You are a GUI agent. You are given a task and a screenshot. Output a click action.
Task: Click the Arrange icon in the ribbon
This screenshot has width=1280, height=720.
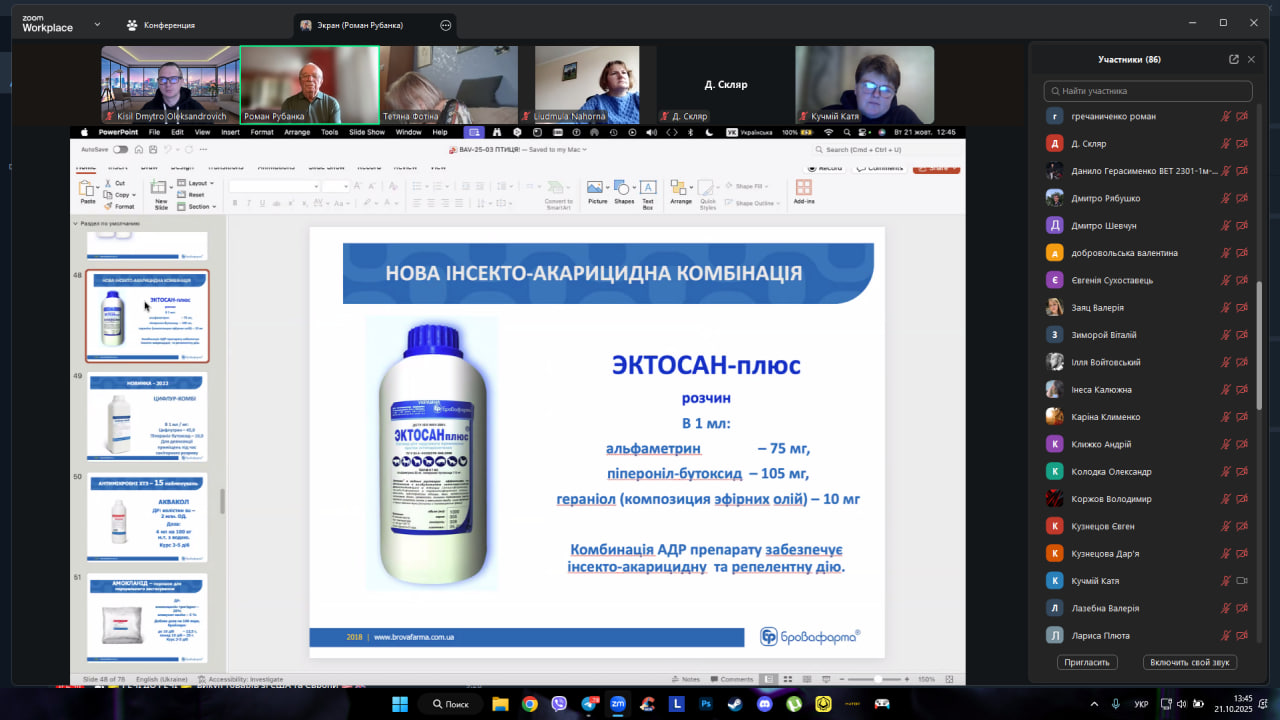[x=681, y=191]
